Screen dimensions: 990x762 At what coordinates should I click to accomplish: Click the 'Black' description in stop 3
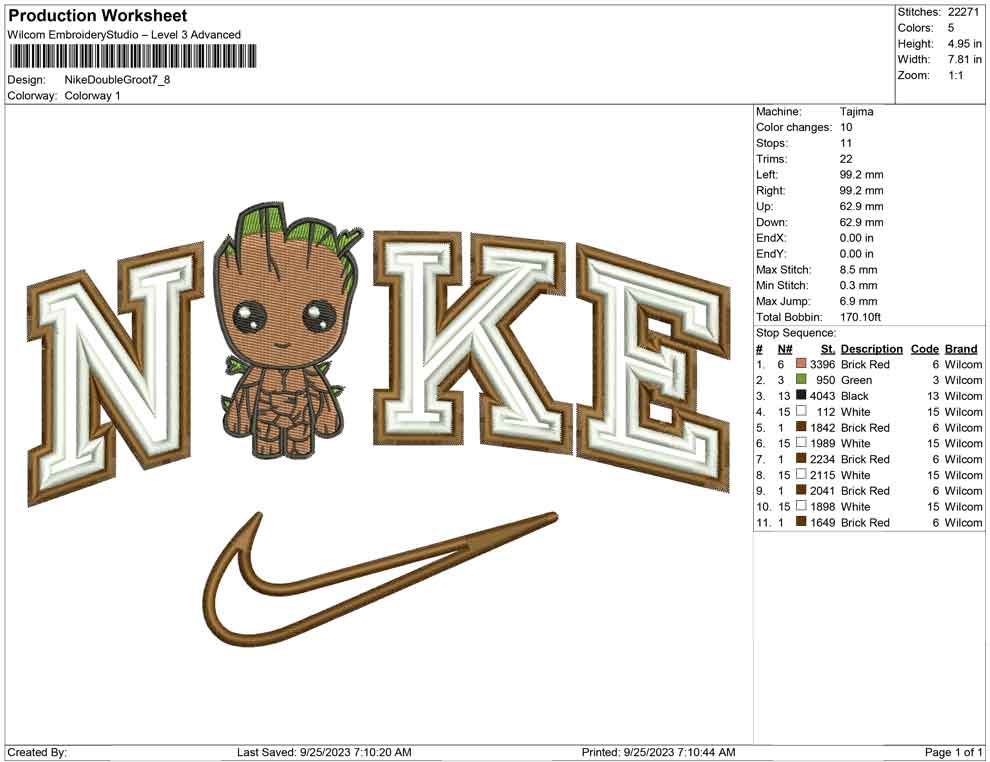[855, 395]
